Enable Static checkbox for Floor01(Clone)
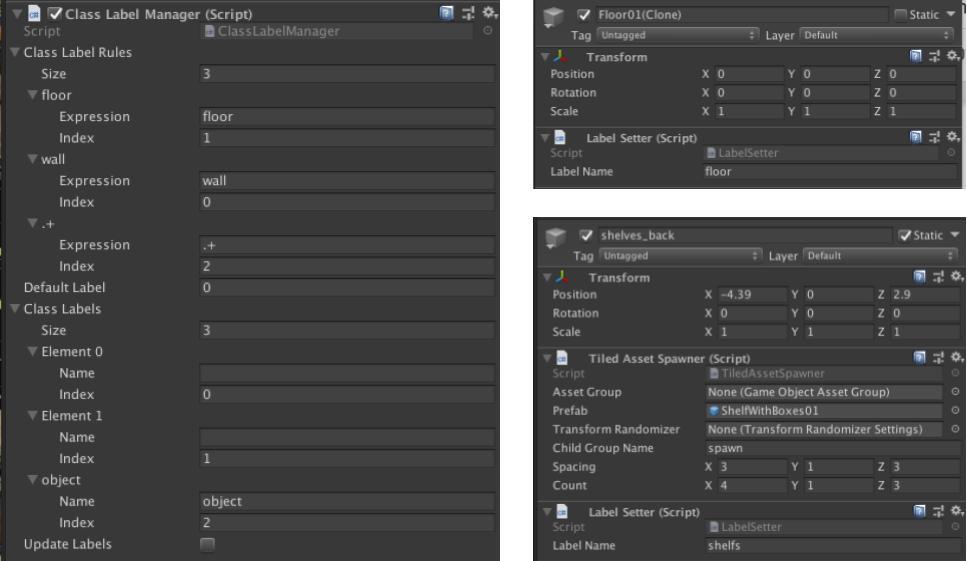967x561 pixels. [899, 17]
